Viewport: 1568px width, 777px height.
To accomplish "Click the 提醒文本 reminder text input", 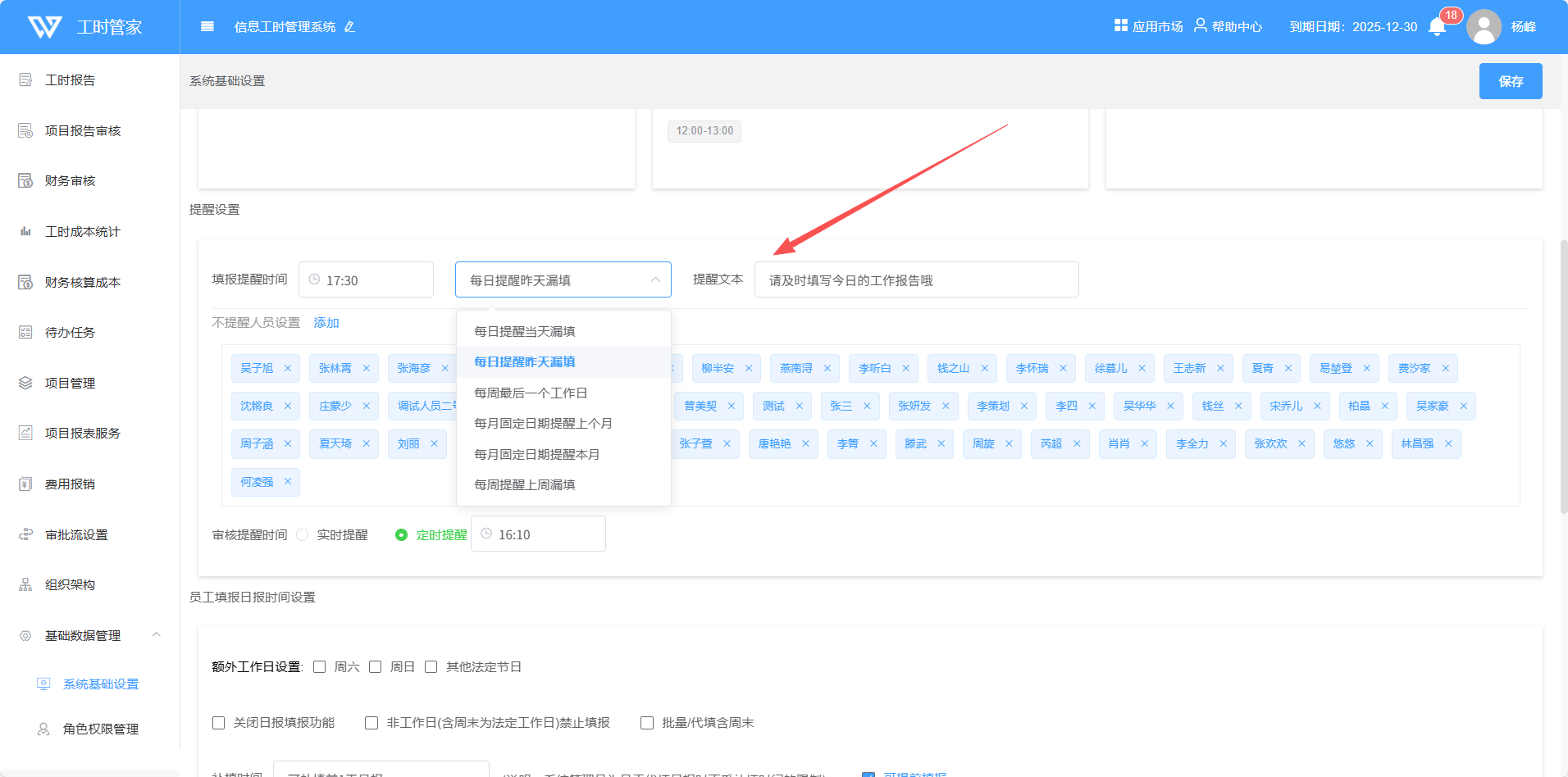I will point(915,280).
